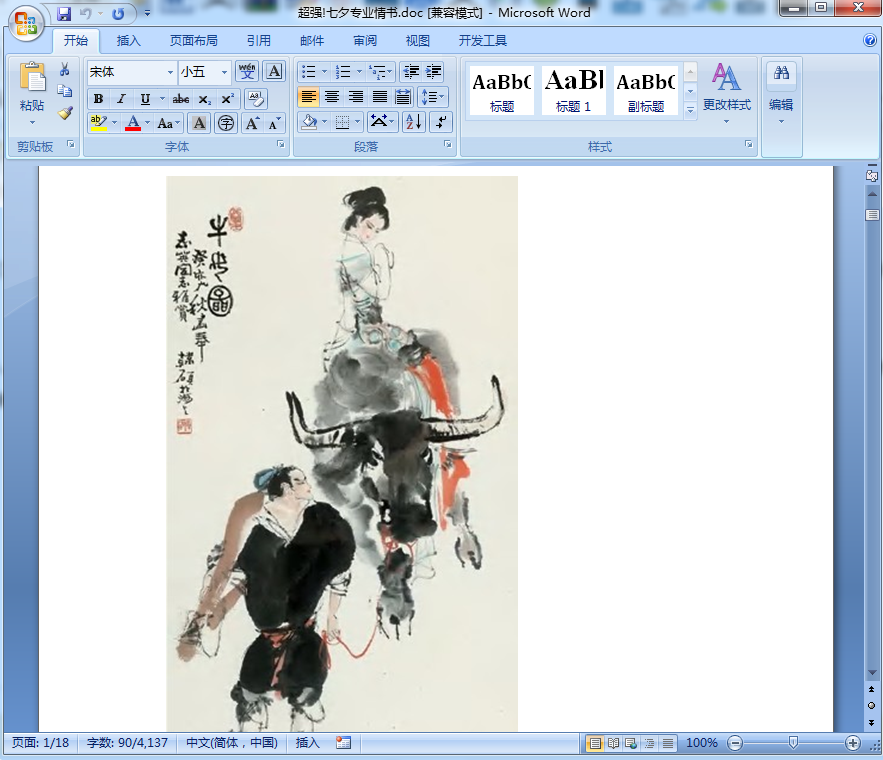Switch to the 引用 tab
This screenshot has height=760, width=883.
(x=258, y=41)
